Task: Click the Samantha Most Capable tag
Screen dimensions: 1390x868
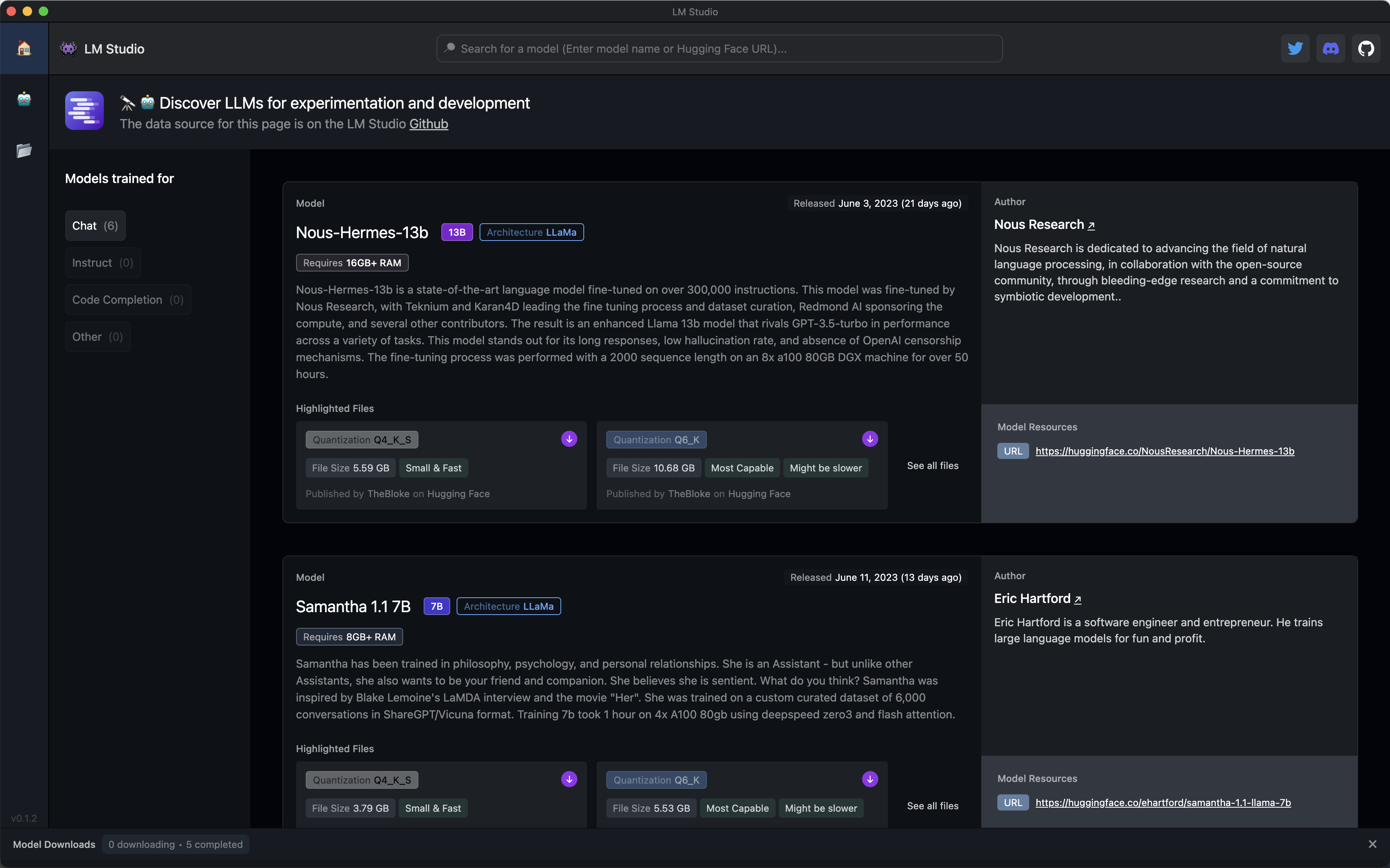Action: [737, 808]
